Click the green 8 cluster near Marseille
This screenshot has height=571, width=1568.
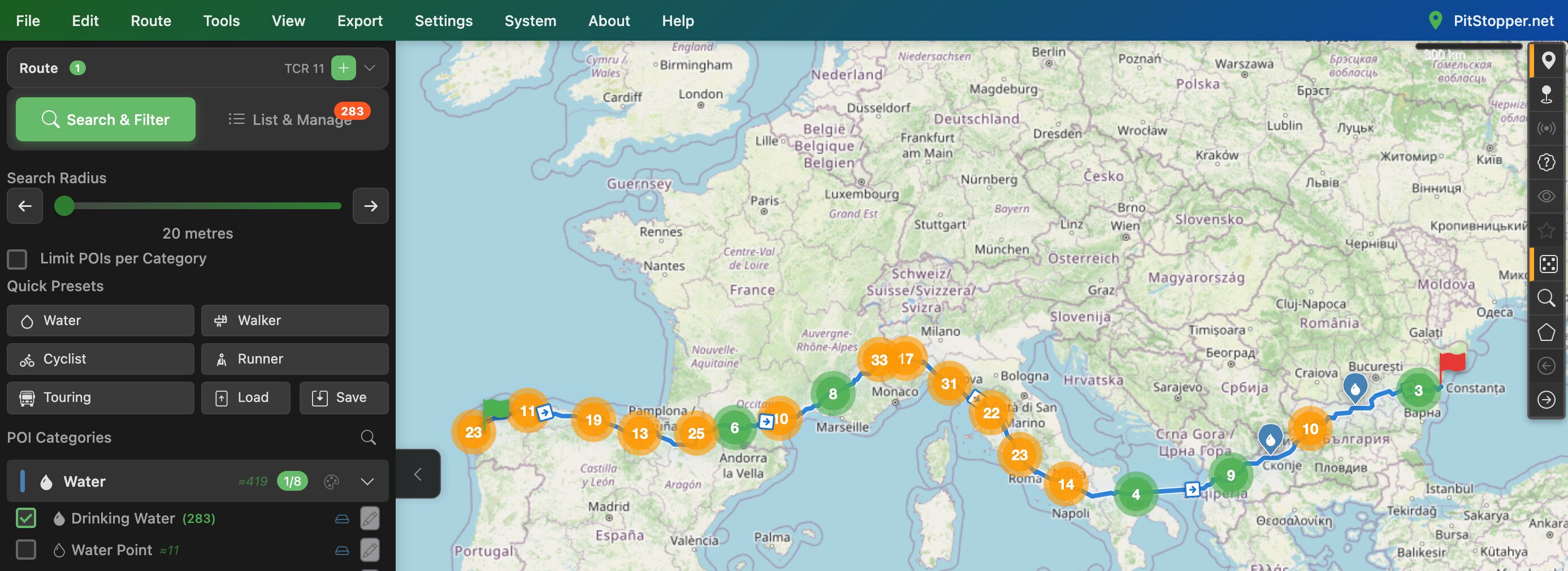coord(833,394)
